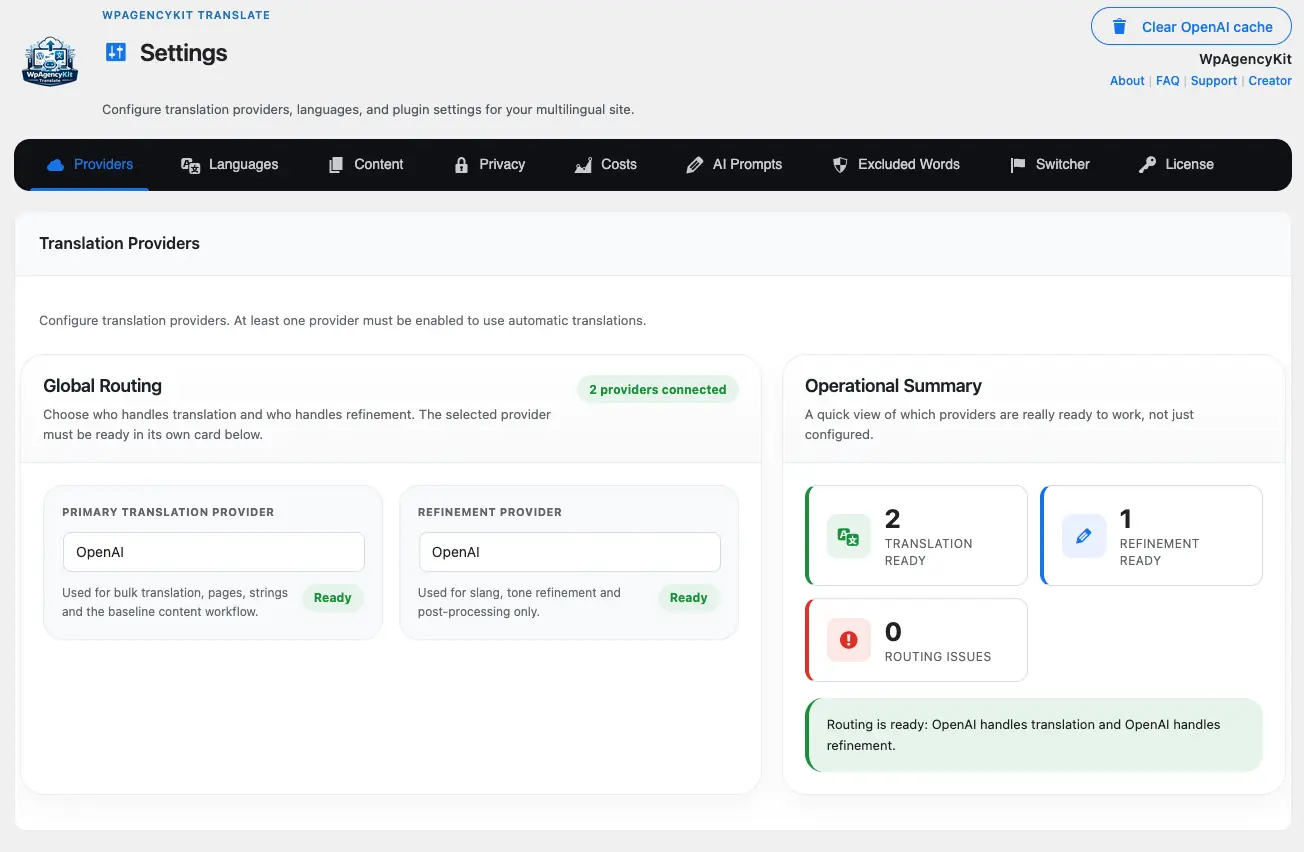Click the Translation Ready summary card

coord(916,535)
